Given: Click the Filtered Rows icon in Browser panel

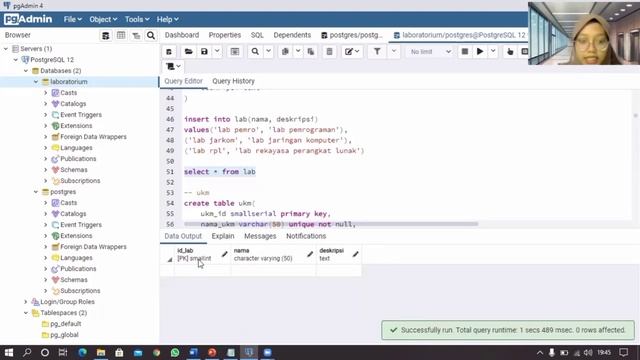Looking at the screenshot, I should [136, 36].
